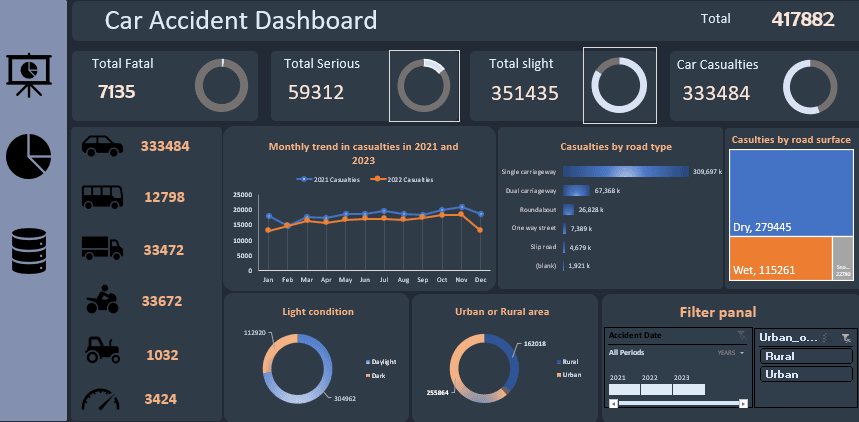This screenshot has width=859, height=422.
Task: Select the motorcycle rider icon
Action: [102, 301]
